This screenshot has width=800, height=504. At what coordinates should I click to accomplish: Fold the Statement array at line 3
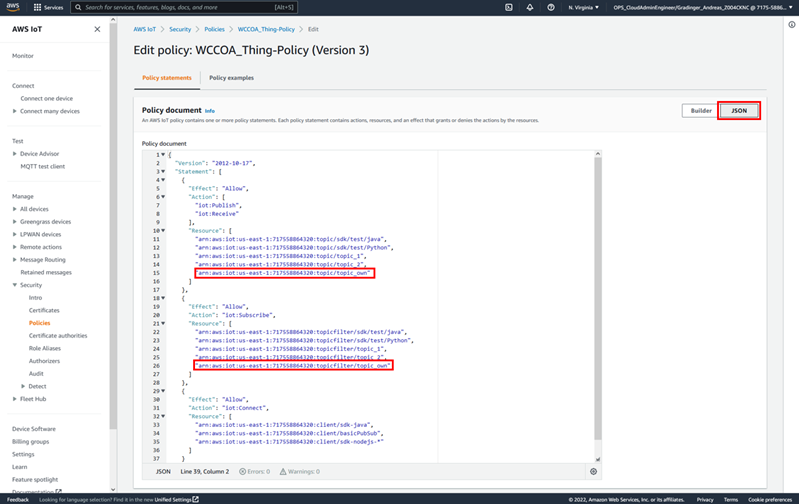click(x=162, y=171)
